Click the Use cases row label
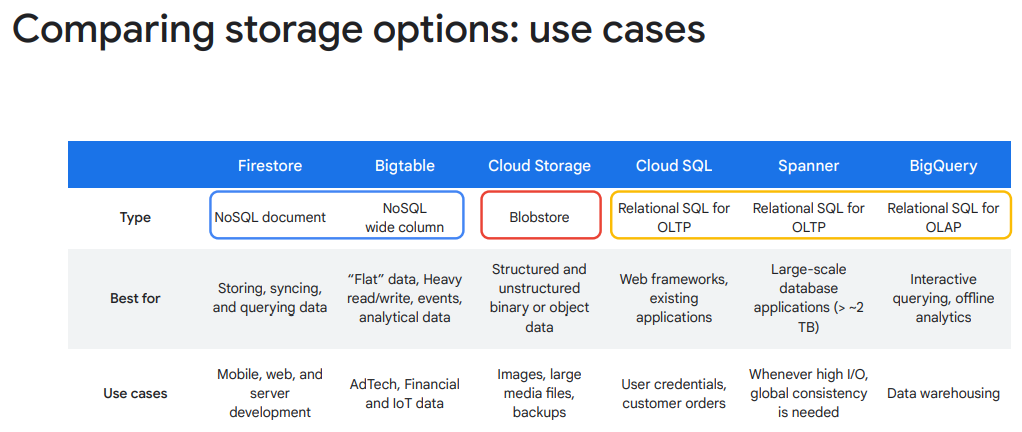Viewport: 1022px width, 432px height. (x=136, y=394)
